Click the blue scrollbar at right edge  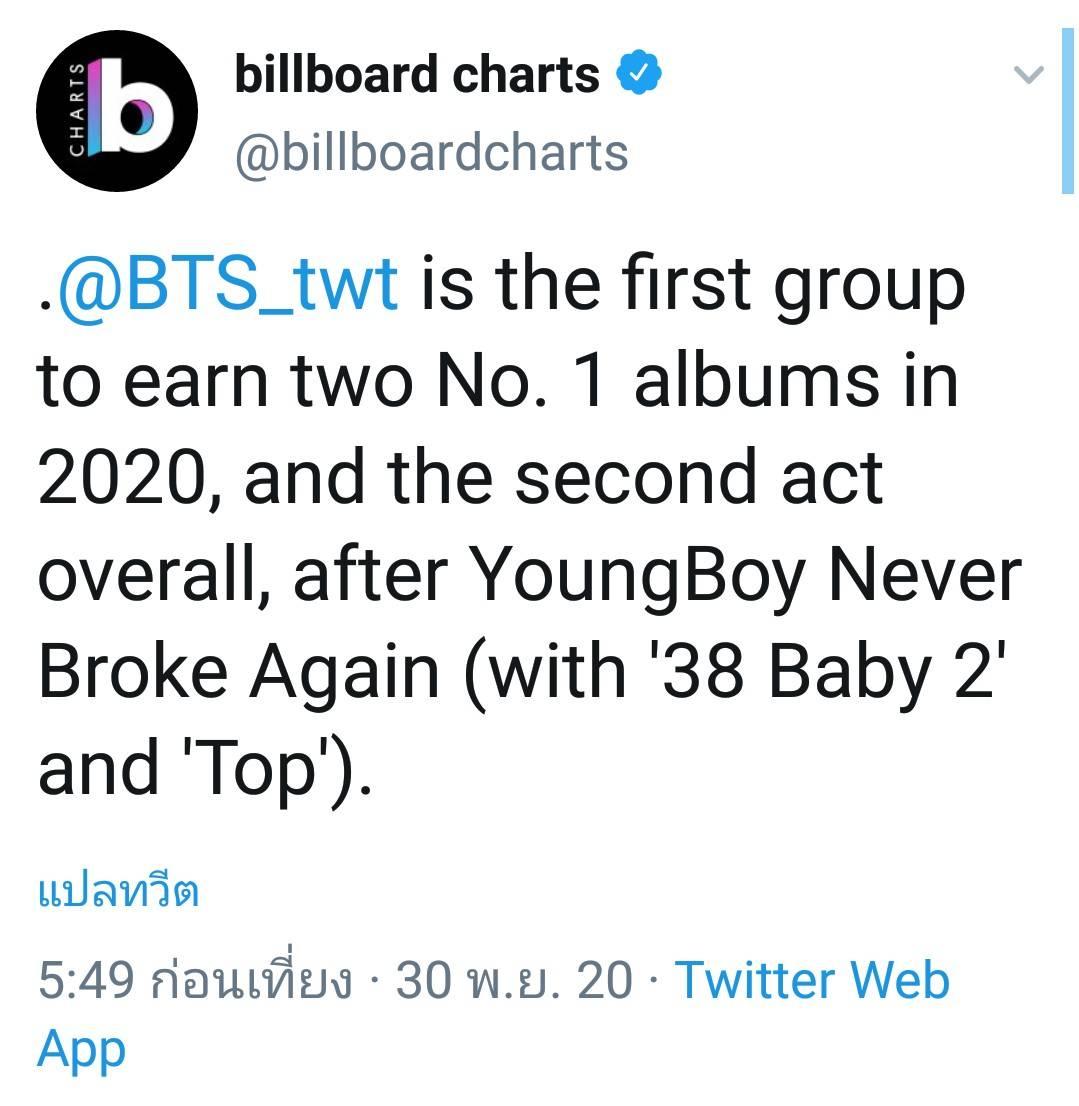(1067, 110)
